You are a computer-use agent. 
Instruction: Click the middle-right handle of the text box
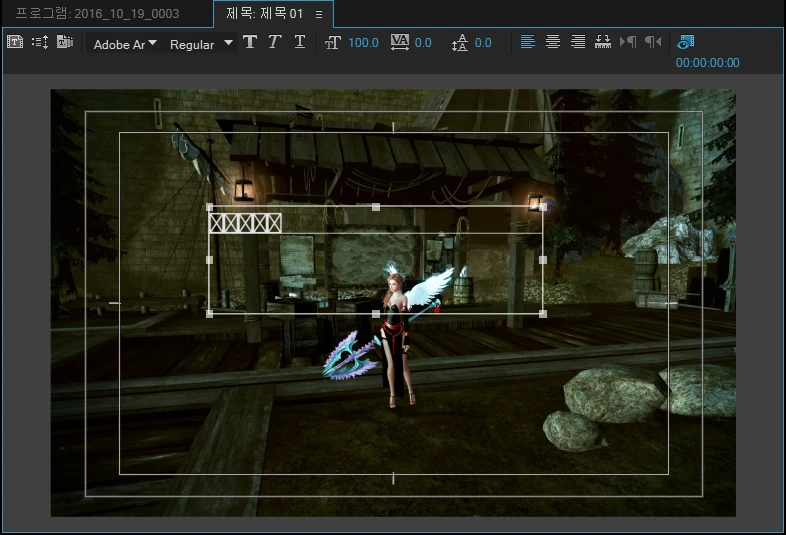[543, 260]
